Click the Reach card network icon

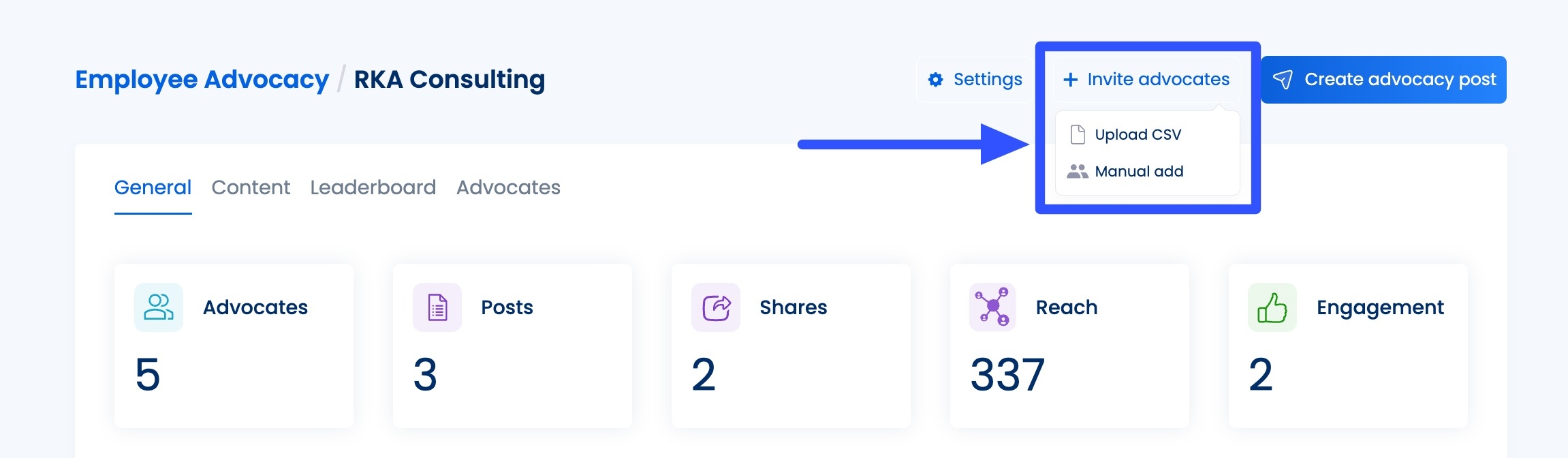[x=992, y=307]
